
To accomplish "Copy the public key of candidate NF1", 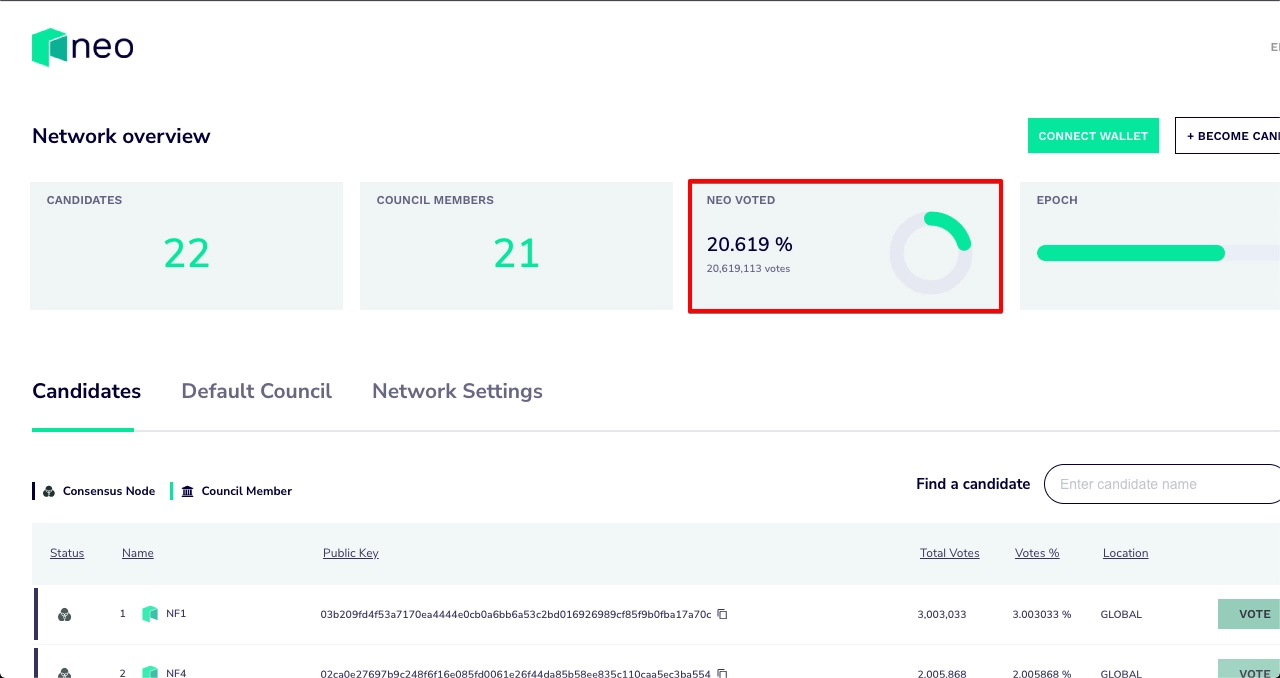I will tap(722, 614).
